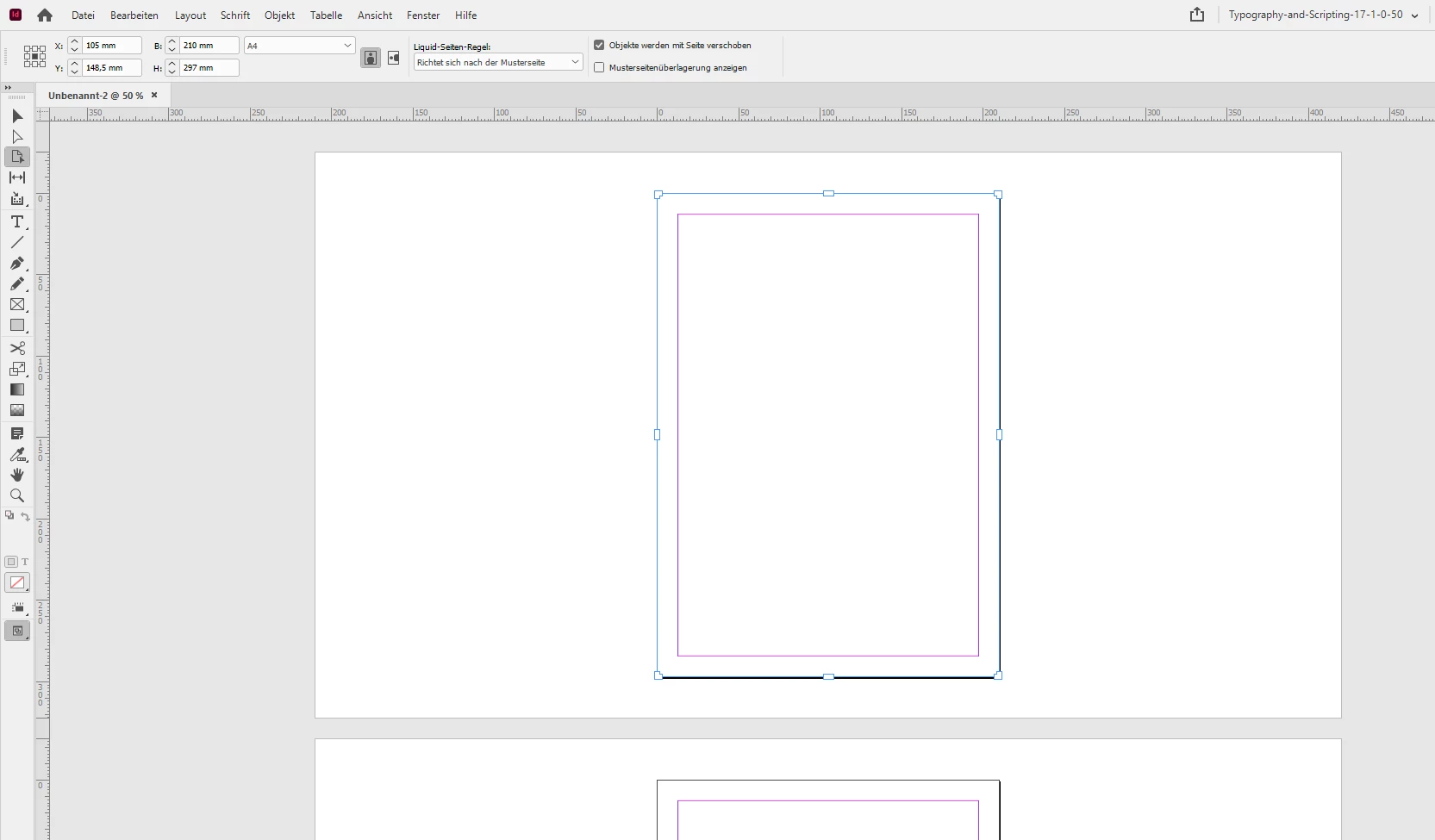Viewport: 1435px width, 840px height.
Task: Click the Y position stepper
Action: (75, 67)
